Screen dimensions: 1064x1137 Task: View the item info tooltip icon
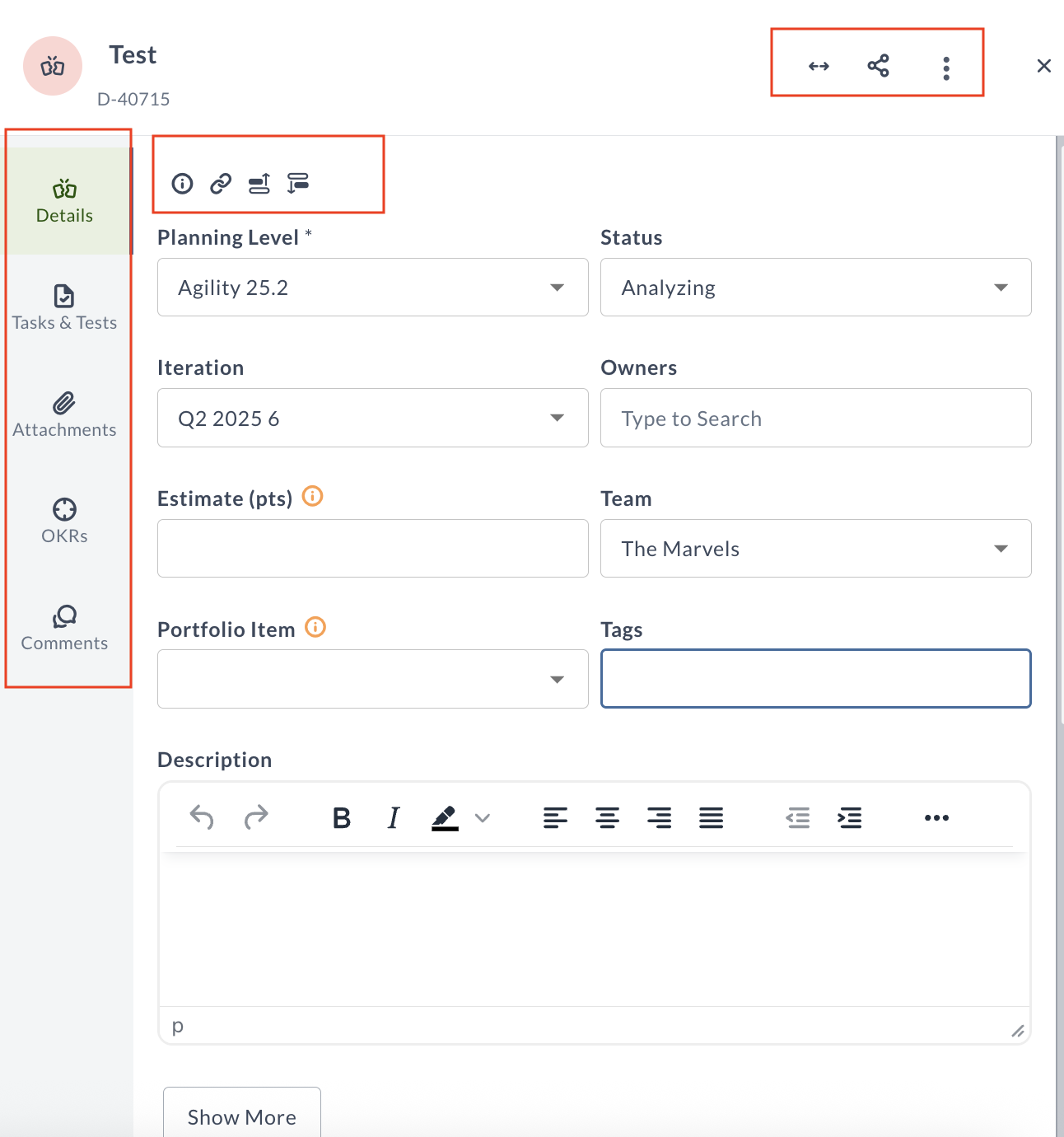click(182, 184)
